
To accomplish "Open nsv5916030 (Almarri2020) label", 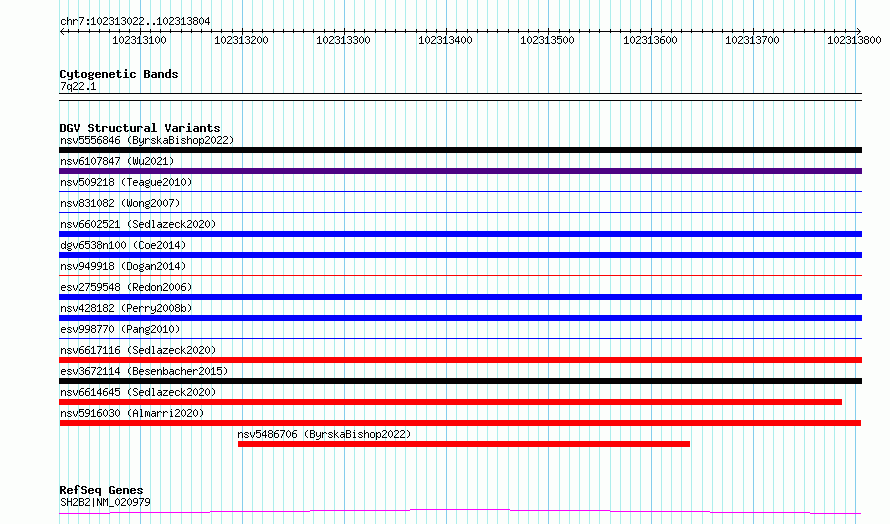I will point(132,413).
